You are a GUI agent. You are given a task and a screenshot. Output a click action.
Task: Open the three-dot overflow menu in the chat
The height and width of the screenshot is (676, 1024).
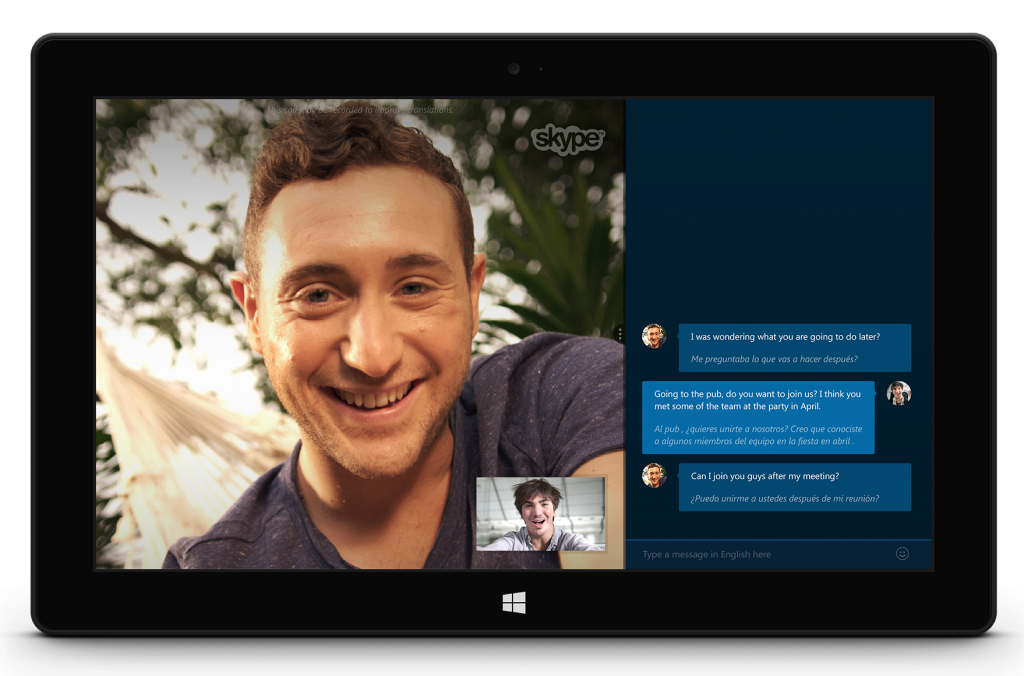(x=621, y=332)
